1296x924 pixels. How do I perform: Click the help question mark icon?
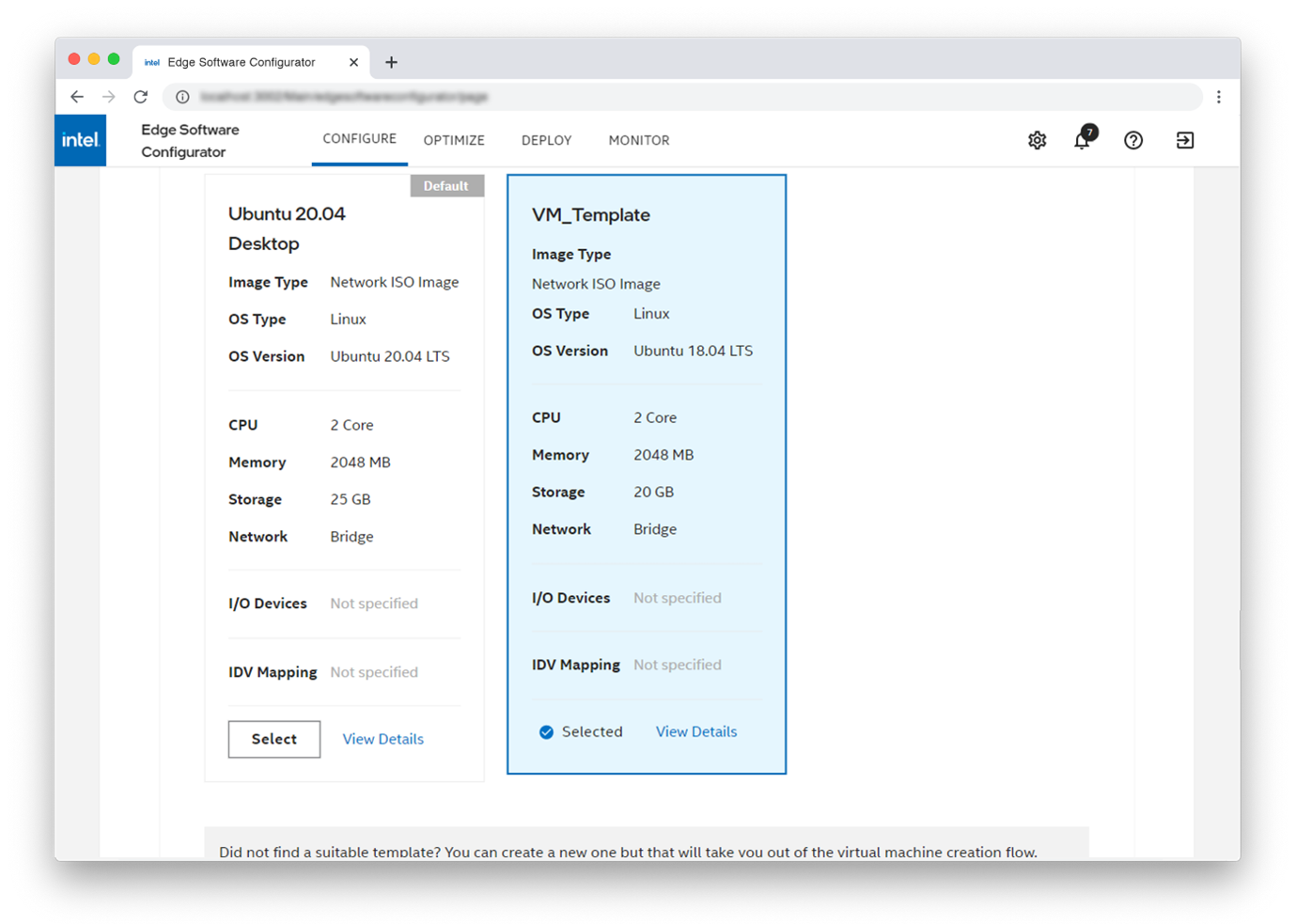point(1132,139)
